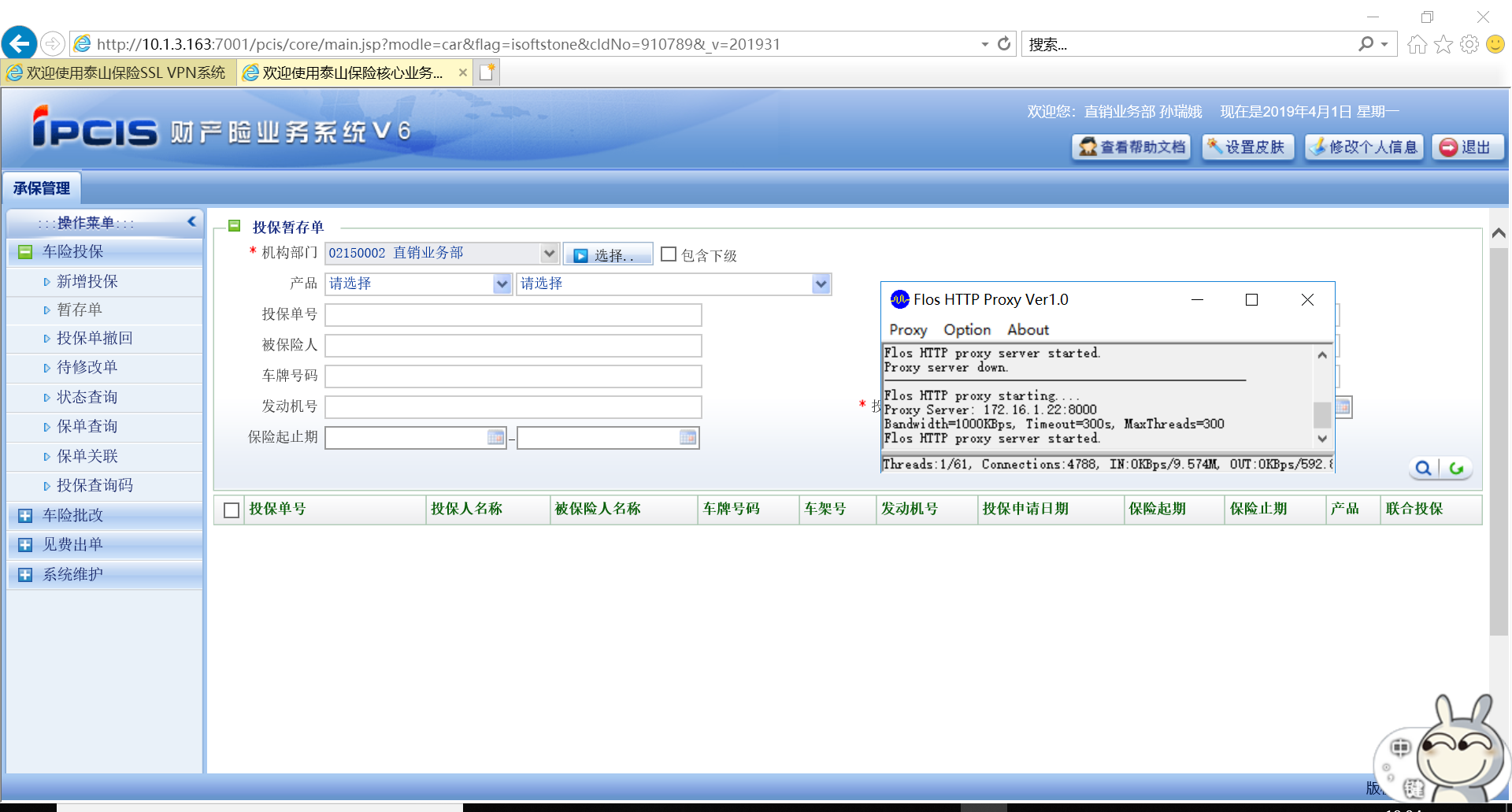Screen dimensions: 1512x812
Task: Refresh the page with the reload icon
Action: point(1004,44)
